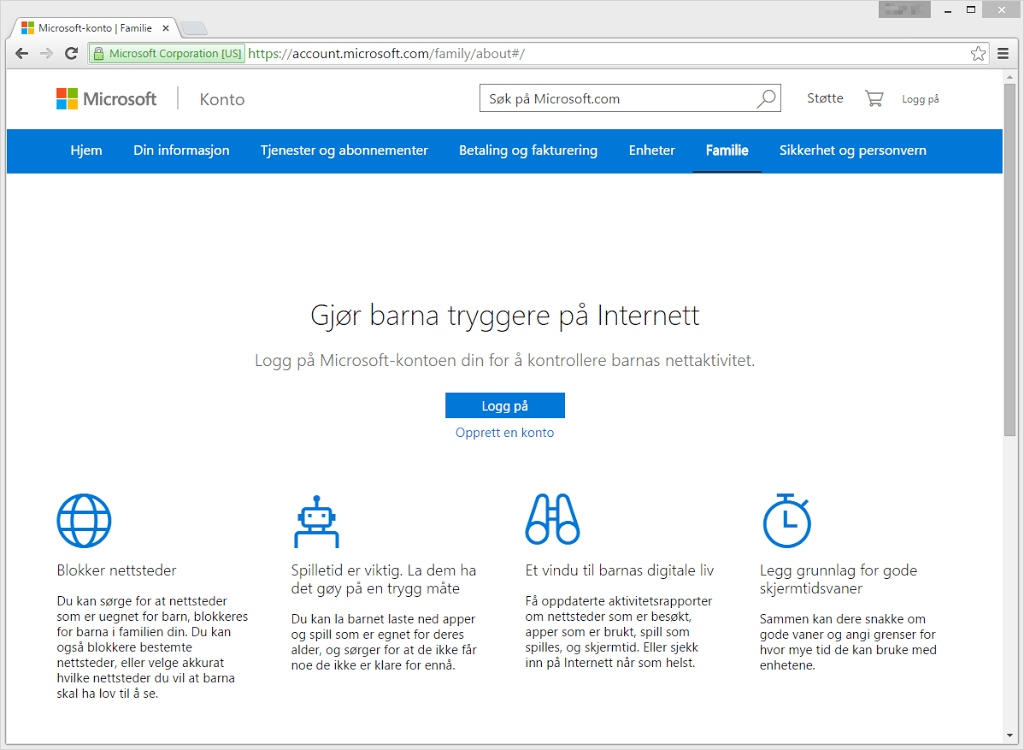Focus the Søk på Microsoft.com search box

click(x=630, y=99)
